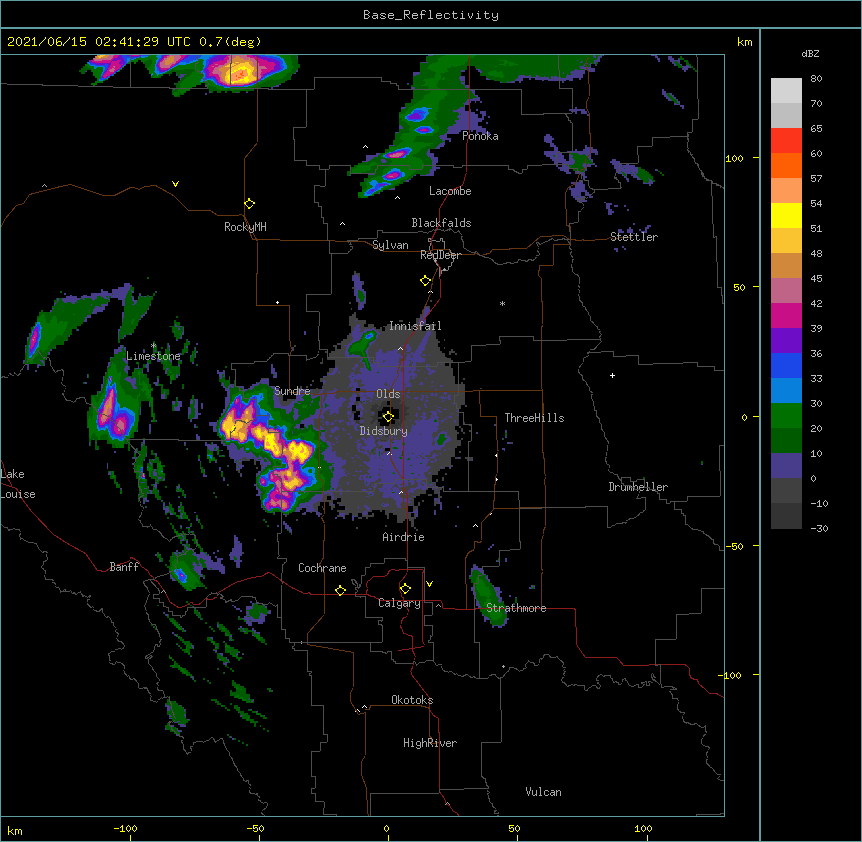Select the purple 39 dBZ legend swatch
The height and width of the screenshot is (842, 862).
(x=786, y=340)
